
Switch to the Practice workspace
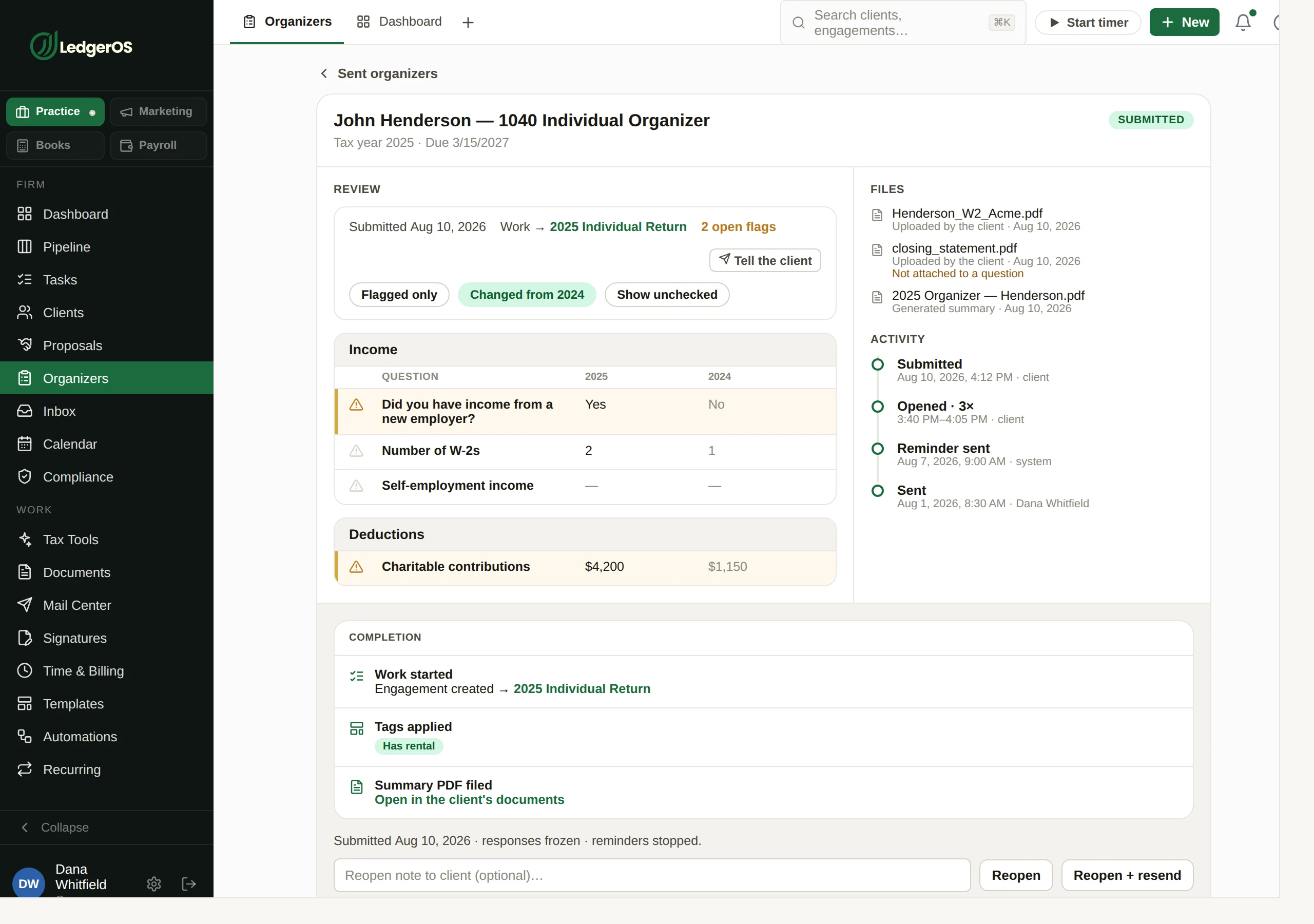[x=55, y=111]
